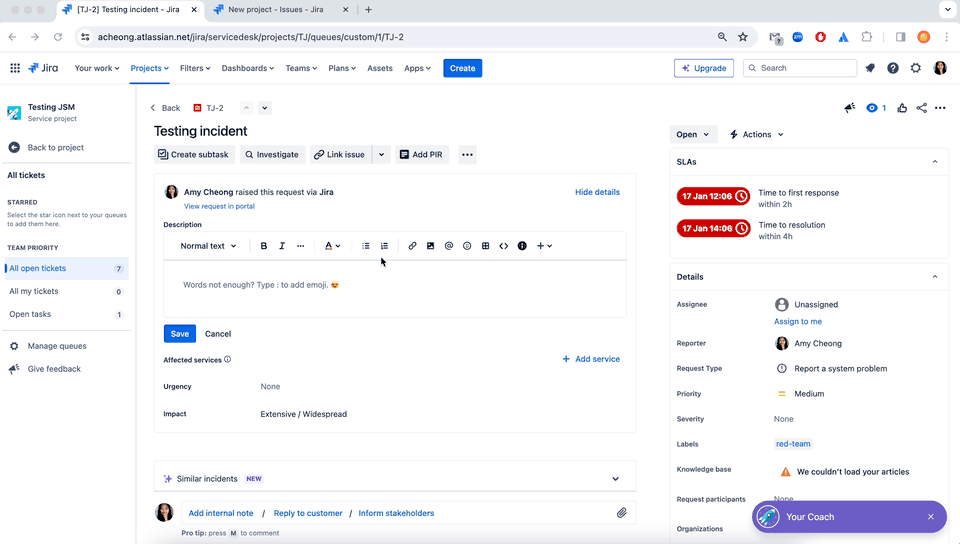Click the Investigate button

pyautogui.click(x=272, y=155)
